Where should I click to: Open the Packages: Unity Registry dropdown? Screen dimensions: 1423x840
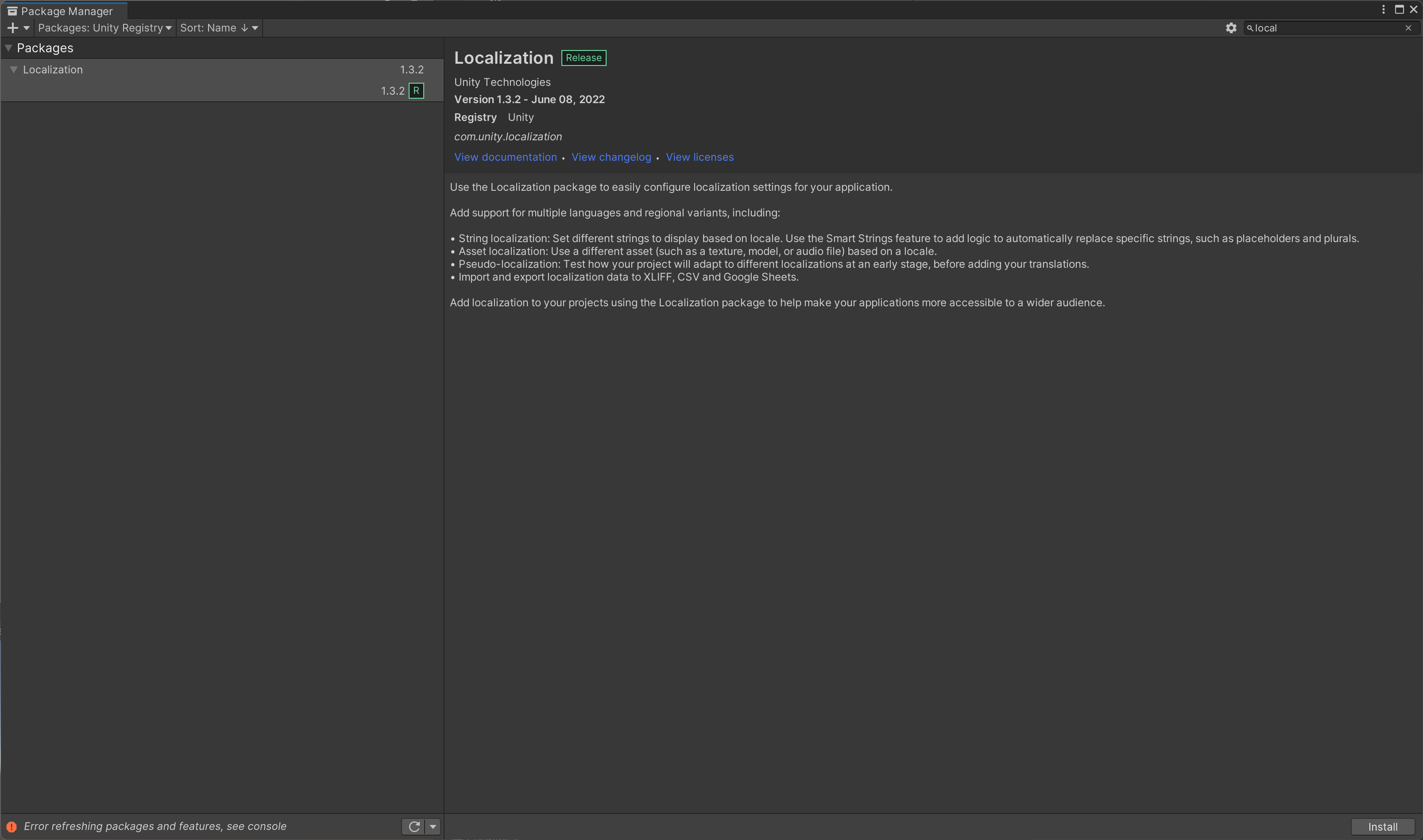click(104, 28)
